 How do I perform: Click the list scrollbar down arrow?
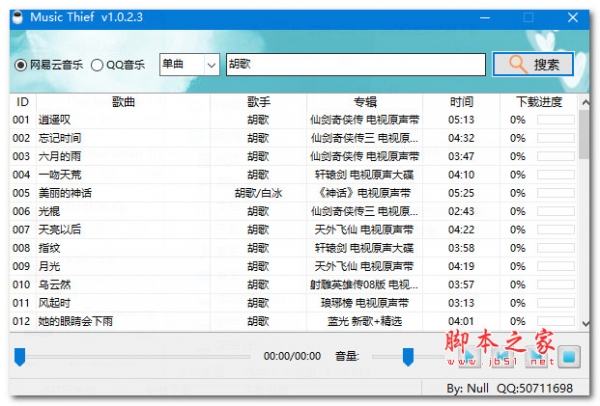pyautogui.click(x=585, y=324)
